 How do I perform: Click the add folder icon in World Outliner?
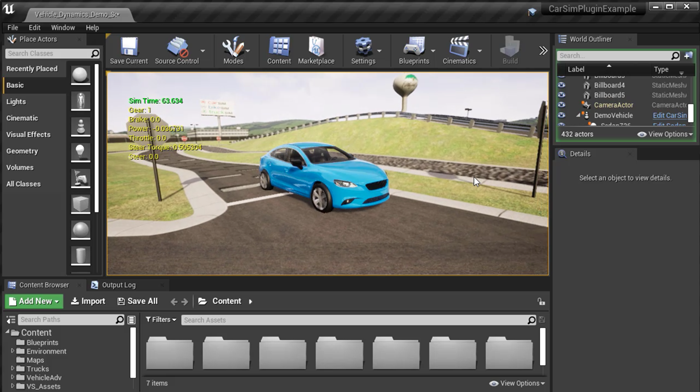click(x=688, y=55)
